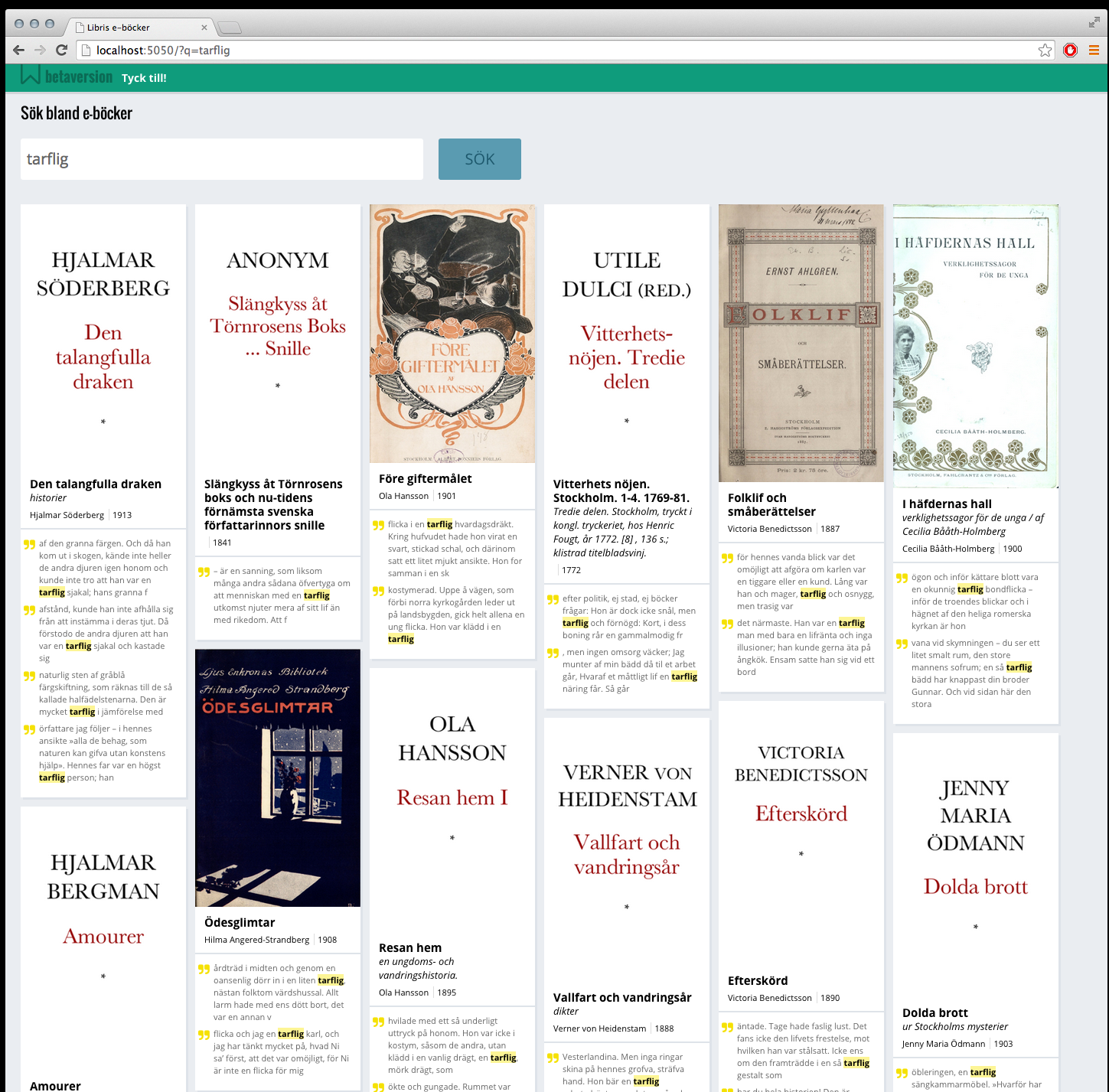Screen dimensions: 1109x1092
Task: Open the Den talangfulla draken cover
Action: [103, 337]
